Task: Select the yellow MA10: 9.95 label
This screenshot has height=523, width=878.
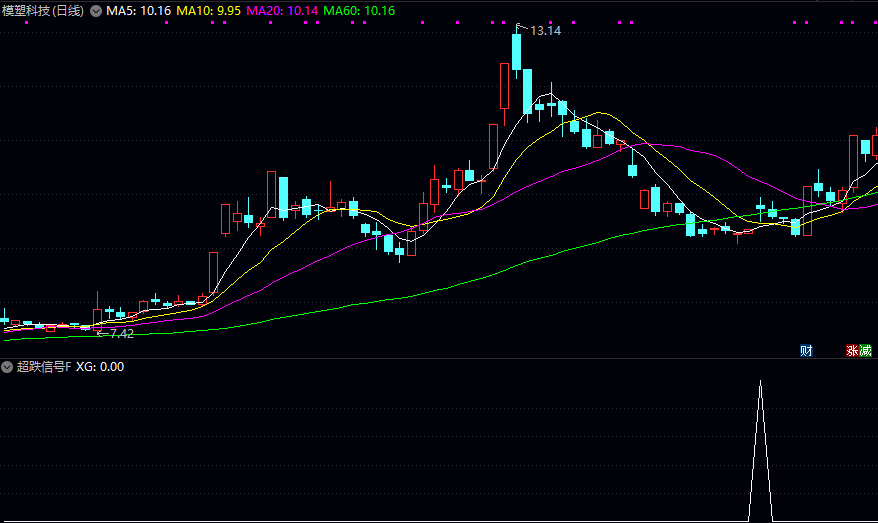Action: (x=209, y=11)
